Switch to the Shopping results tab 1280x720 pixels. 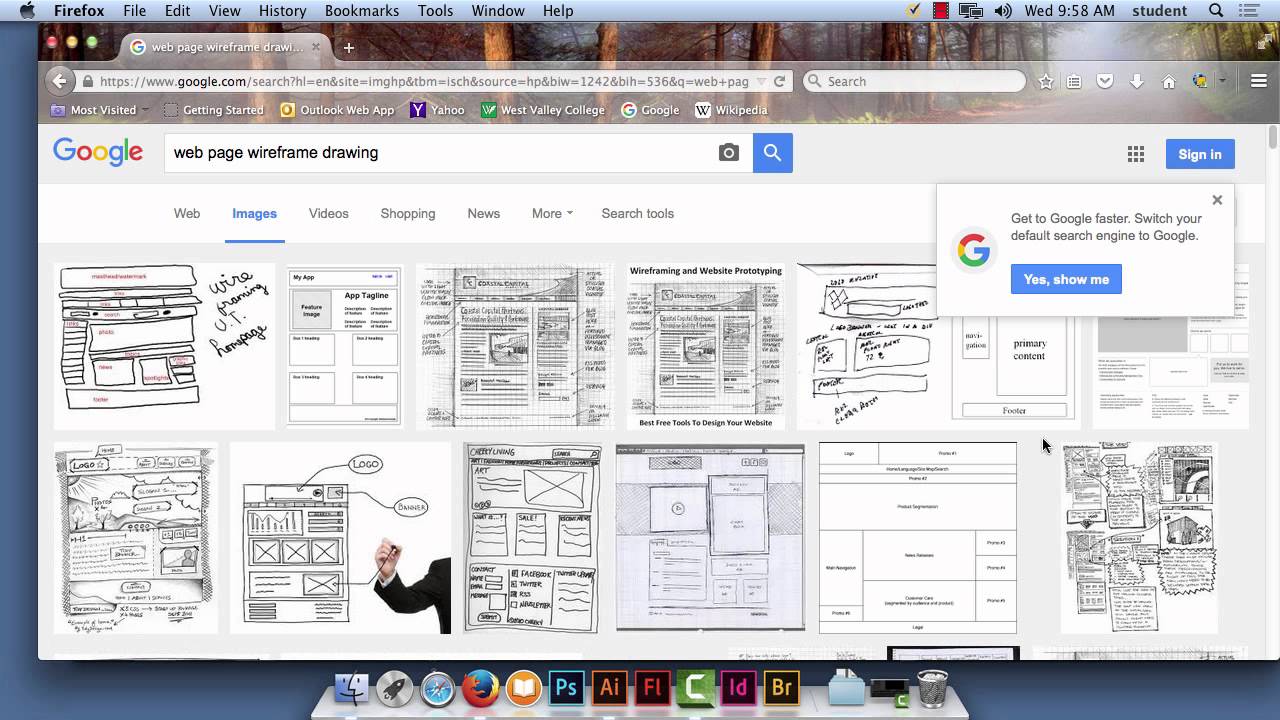pyautogui.click(x=408, y=213)
